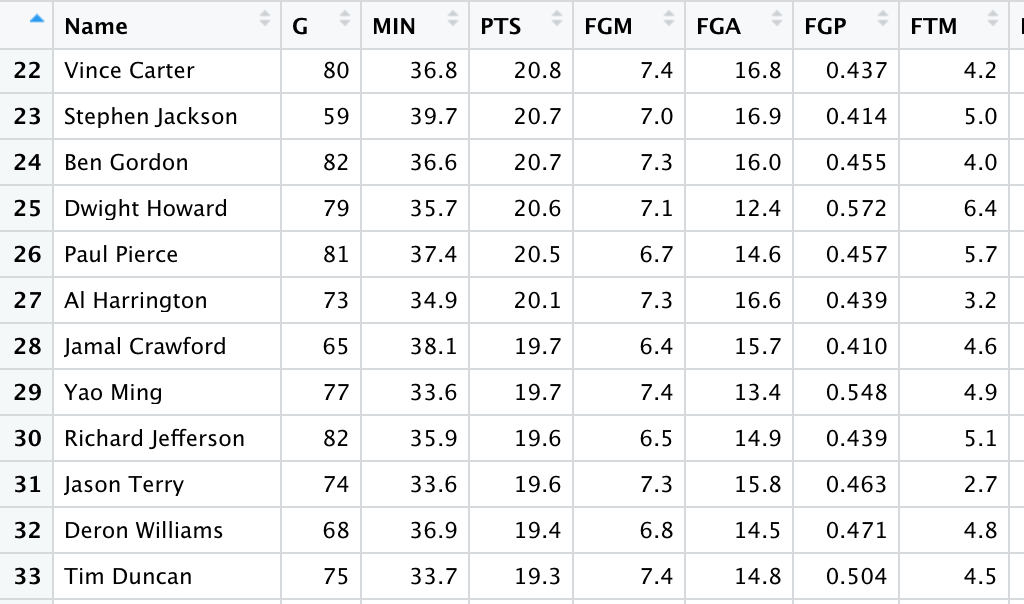The width and height of the screenshot is (1024, 604).
Task: Click the sort arrows beside the Name header
Action: [x=265, y=19]
